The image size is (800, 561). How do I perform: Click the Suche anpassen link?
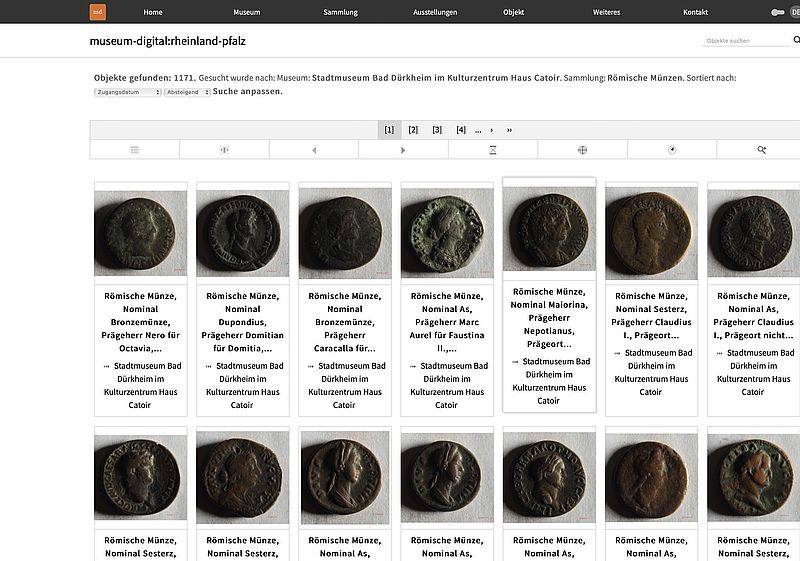(x=248, y=92)
